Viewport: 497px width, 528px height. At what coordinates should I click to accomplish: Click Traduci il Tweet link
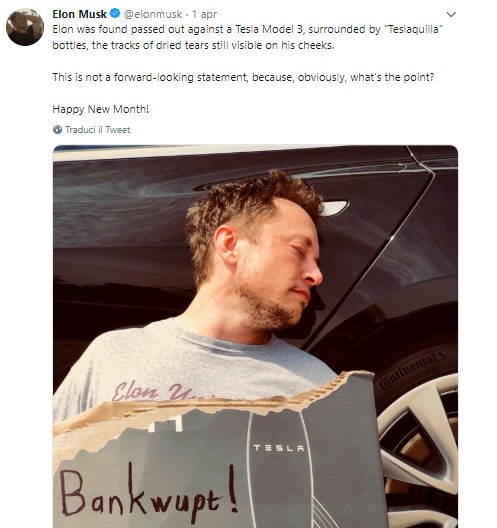tap(97, 130)
